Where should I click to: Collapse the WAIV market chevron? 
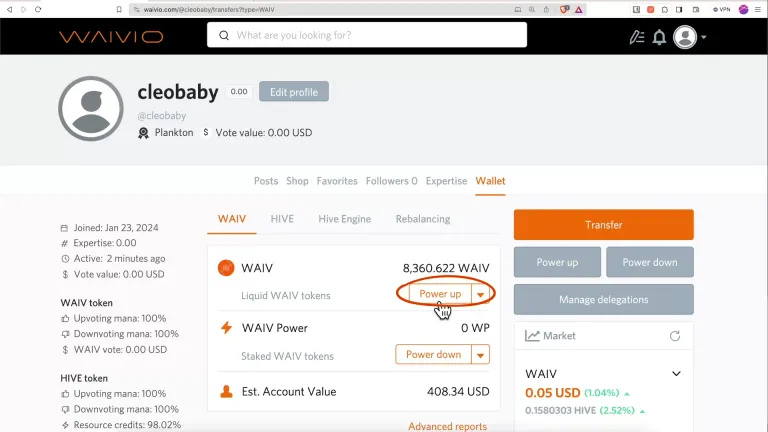click(676, 374)
